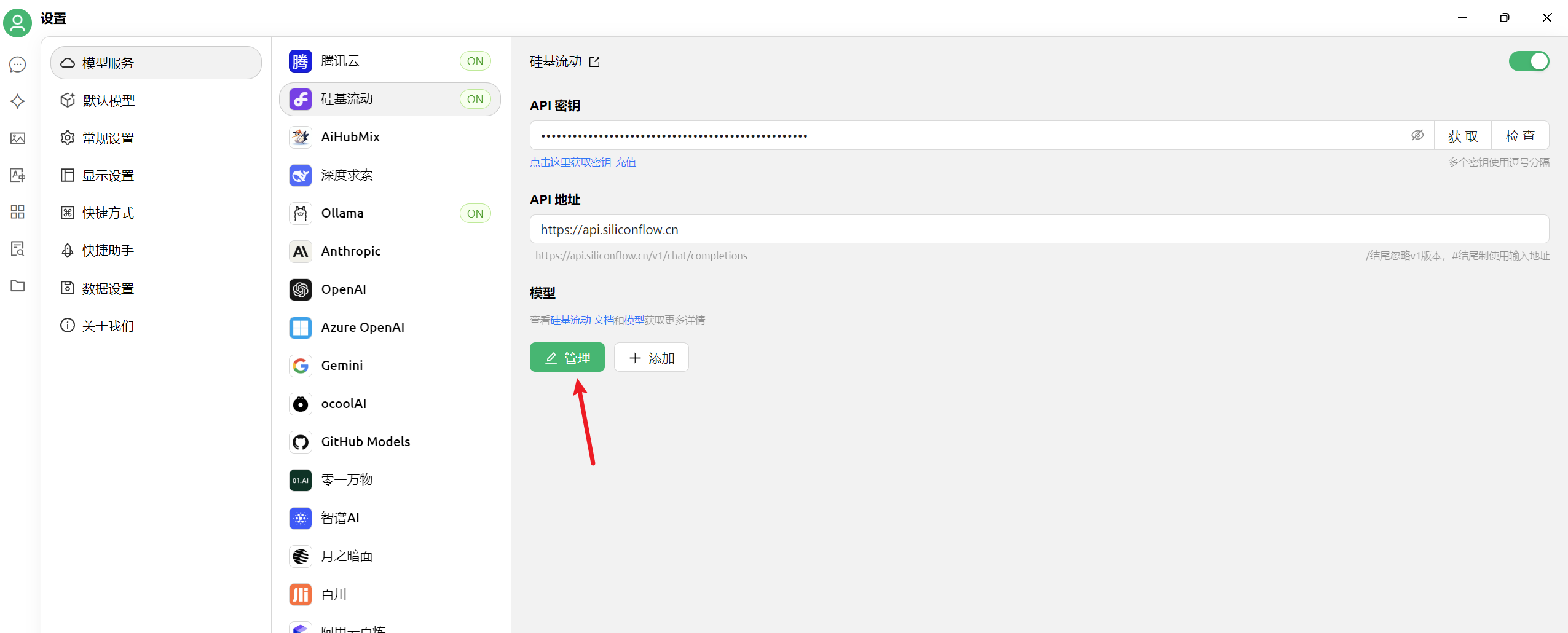Open the 显示设置 settings section

[x=156, y=176]
